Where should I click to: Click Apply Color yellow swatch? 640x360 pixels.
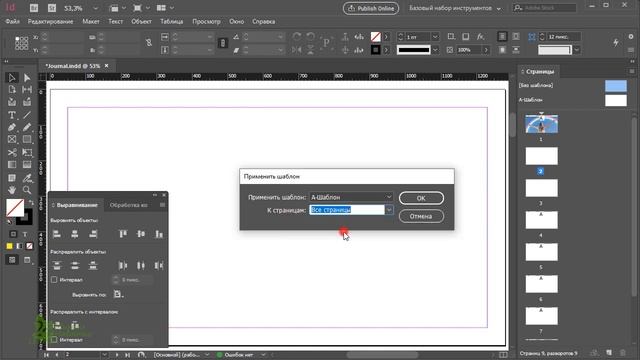[9, 246]
